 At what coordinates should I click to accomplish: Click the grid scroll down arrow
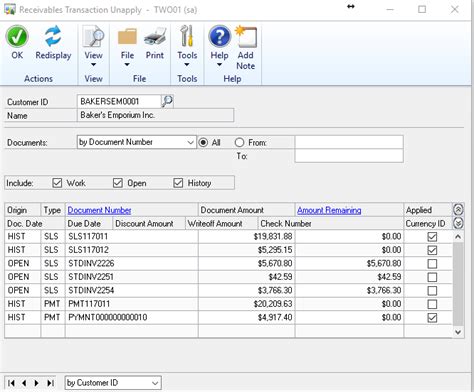tap(458, 332)
